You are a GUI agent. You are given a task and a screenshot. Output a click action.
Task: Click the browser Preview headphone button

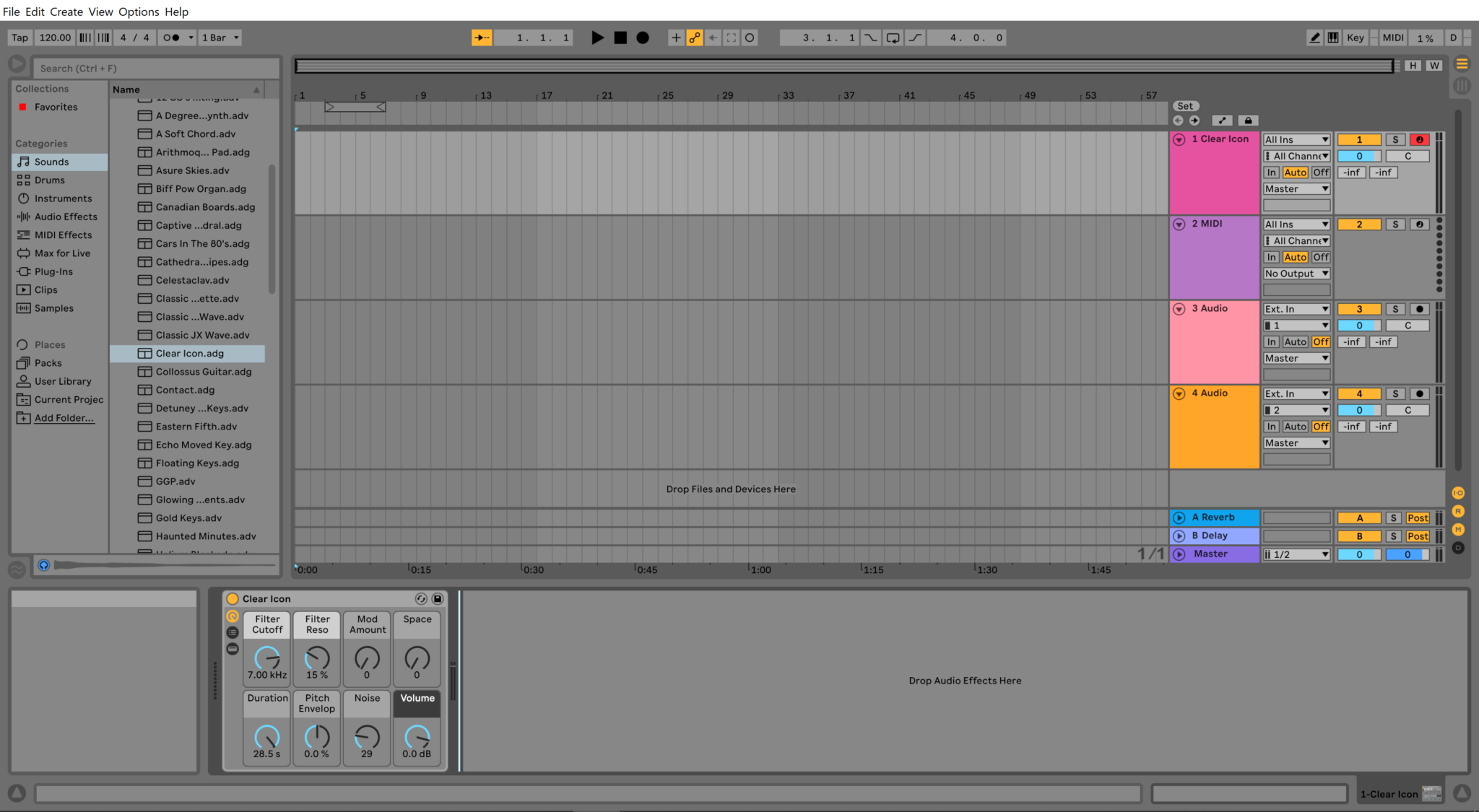44,565
